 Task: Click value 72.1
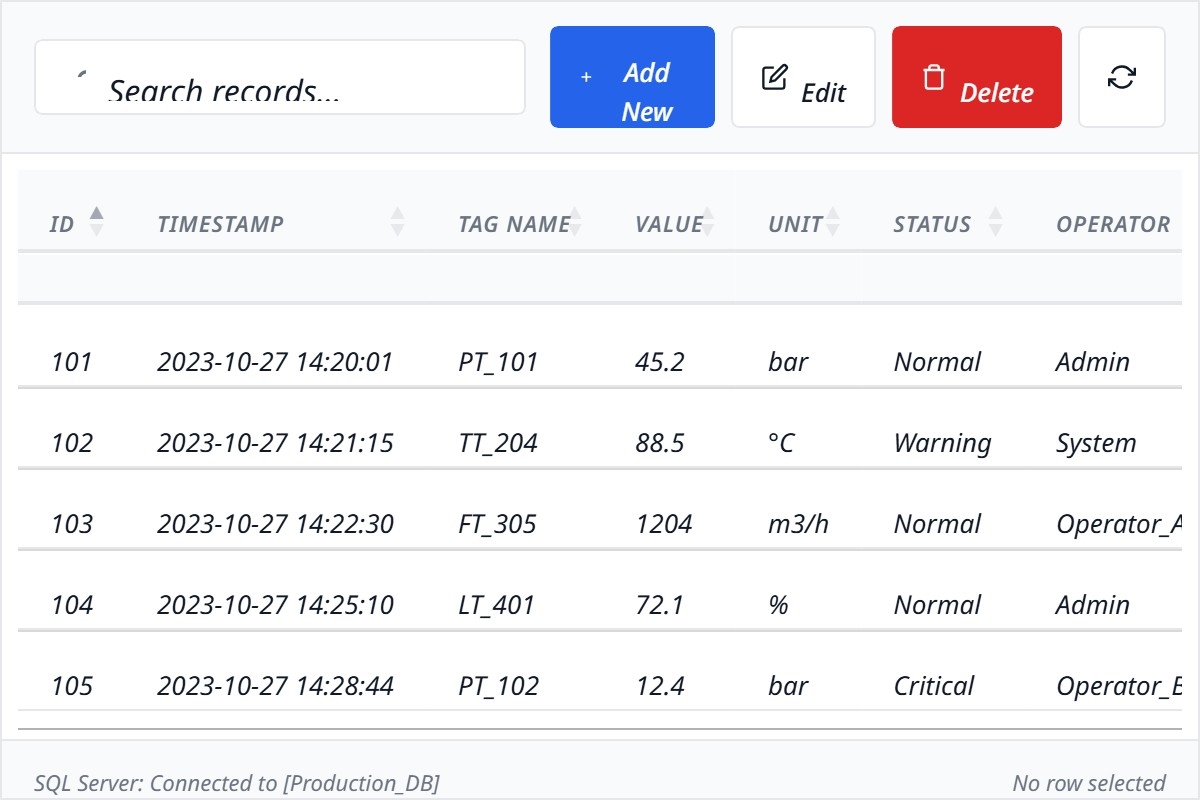659,605
